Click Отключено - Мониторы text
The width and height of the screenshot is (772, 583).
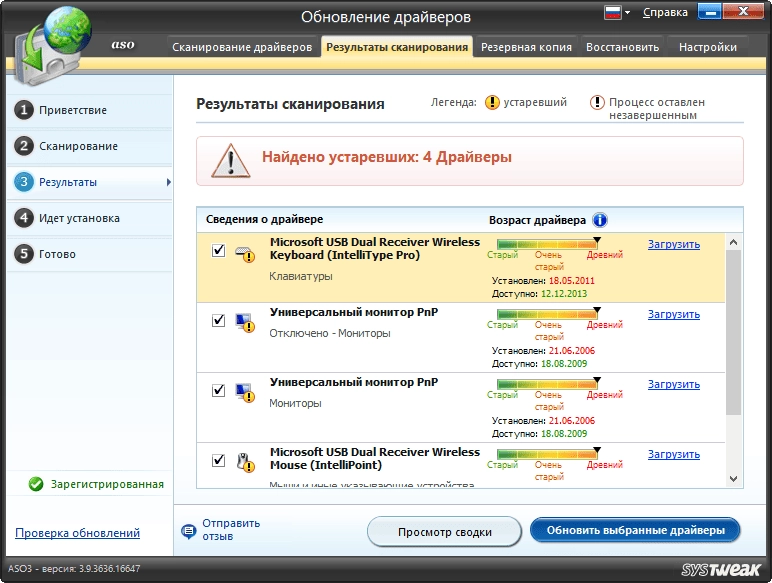pyautogui.click(x=330, y=333)
